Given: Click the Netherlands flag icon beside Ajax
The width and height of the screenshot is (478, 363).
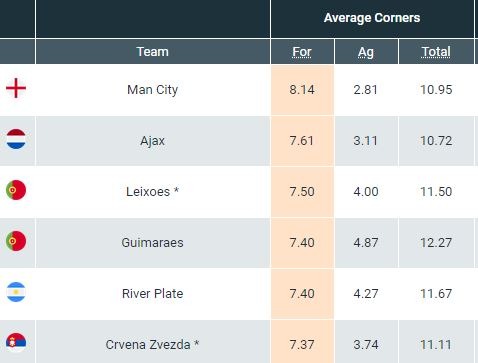Looking at the screenshot, I should pyautogui.click(x=16, y=139).
